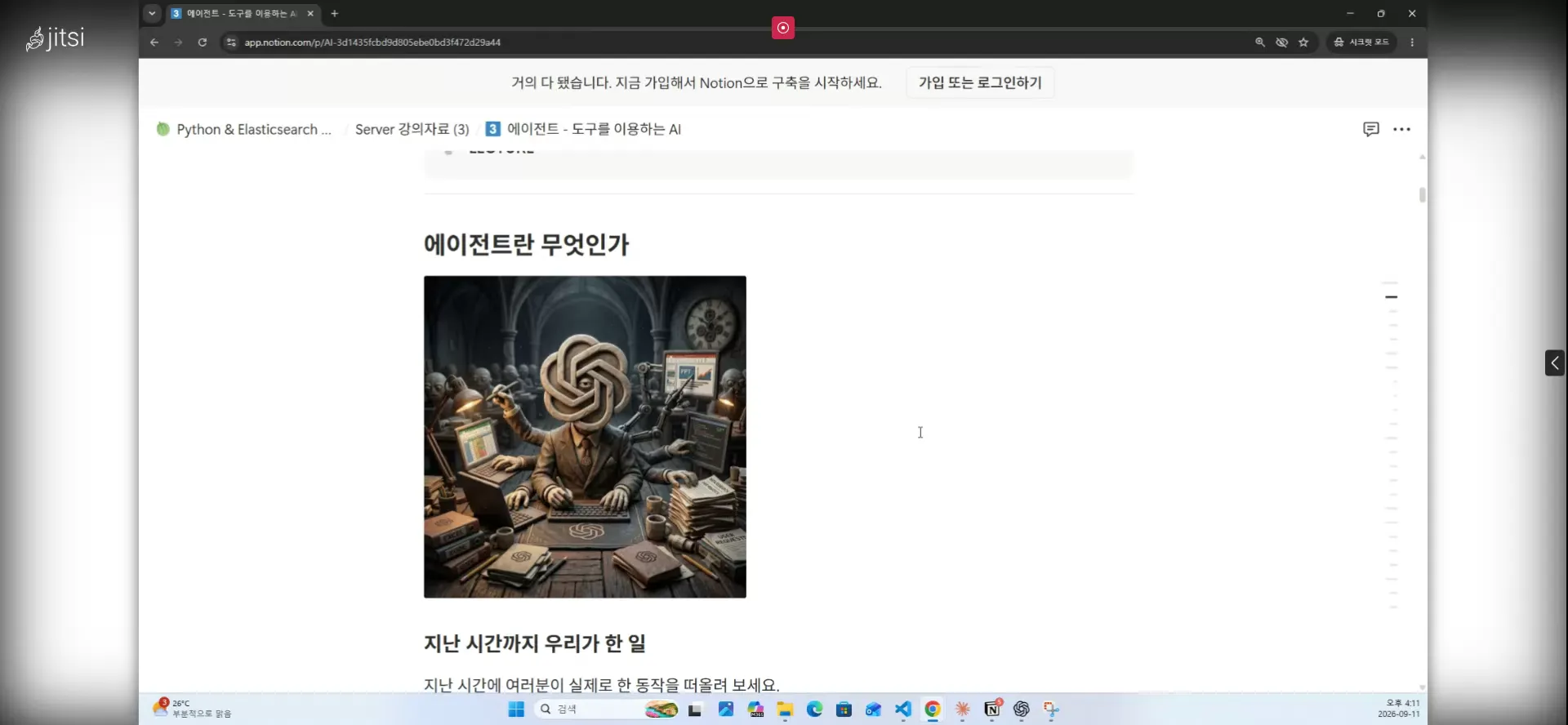The image size is (1568, 725).
Task: Go back with the browser back arrow
Action: [154, 42]
